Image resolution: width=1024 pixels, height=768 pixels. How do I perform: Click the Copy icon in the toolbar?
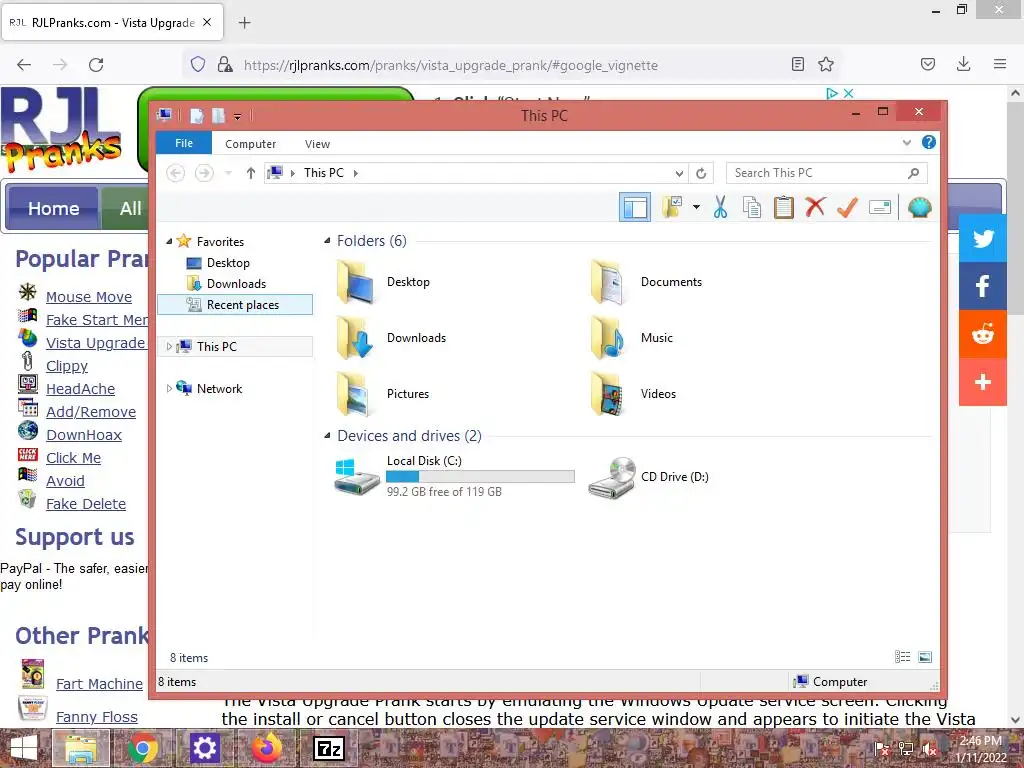752,208
